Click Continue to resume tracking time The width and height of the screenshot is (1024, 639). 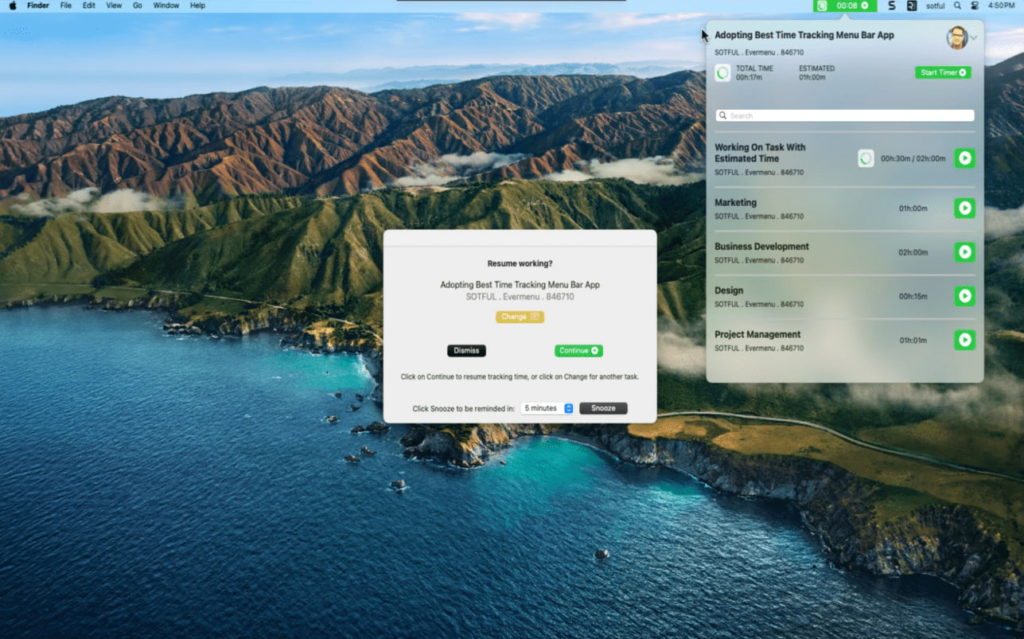coord(578,350)
